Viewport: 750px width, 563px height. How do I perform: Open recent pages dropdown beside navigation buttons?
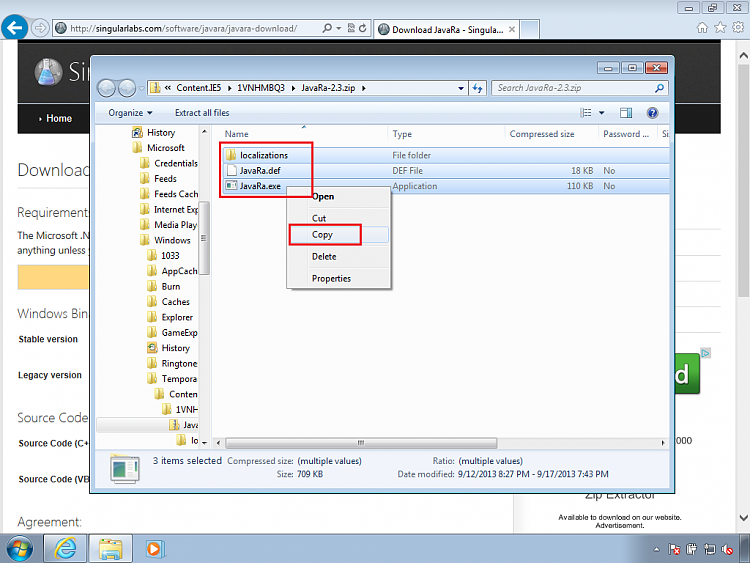(x=142, y=88)
